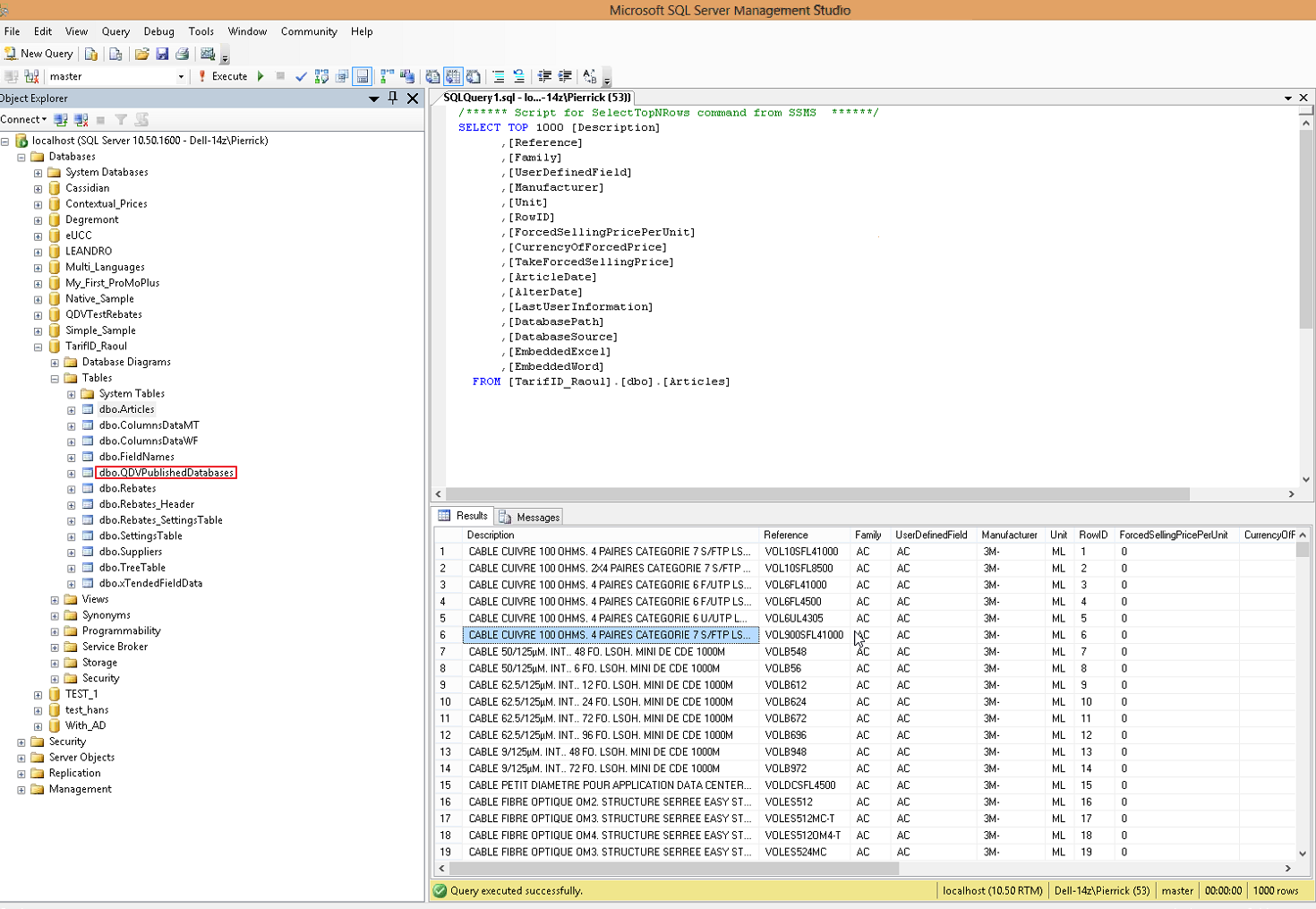Open the File menu
Screen dimensions: 1316x909
(x=12, y=31)
